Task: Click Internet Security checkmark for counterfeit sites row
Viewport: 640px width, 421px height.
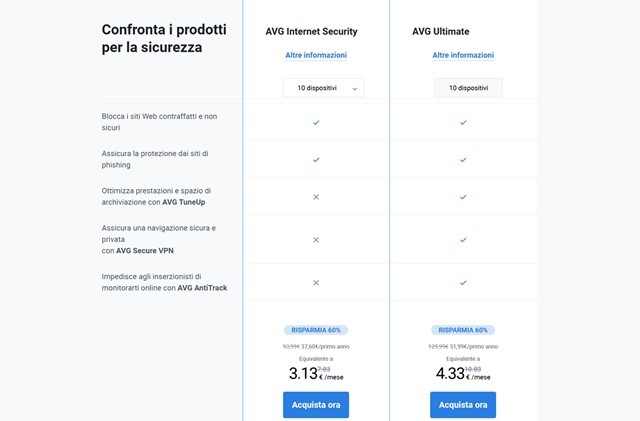Action: point(316,122)
